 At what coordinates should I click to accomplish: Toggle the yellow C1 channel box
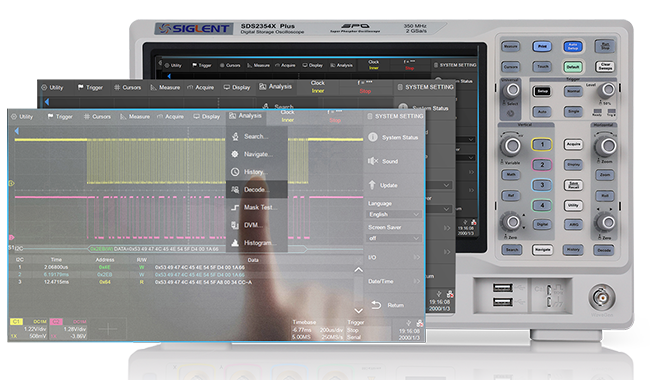pyautogui.click(x=16, y=322)
